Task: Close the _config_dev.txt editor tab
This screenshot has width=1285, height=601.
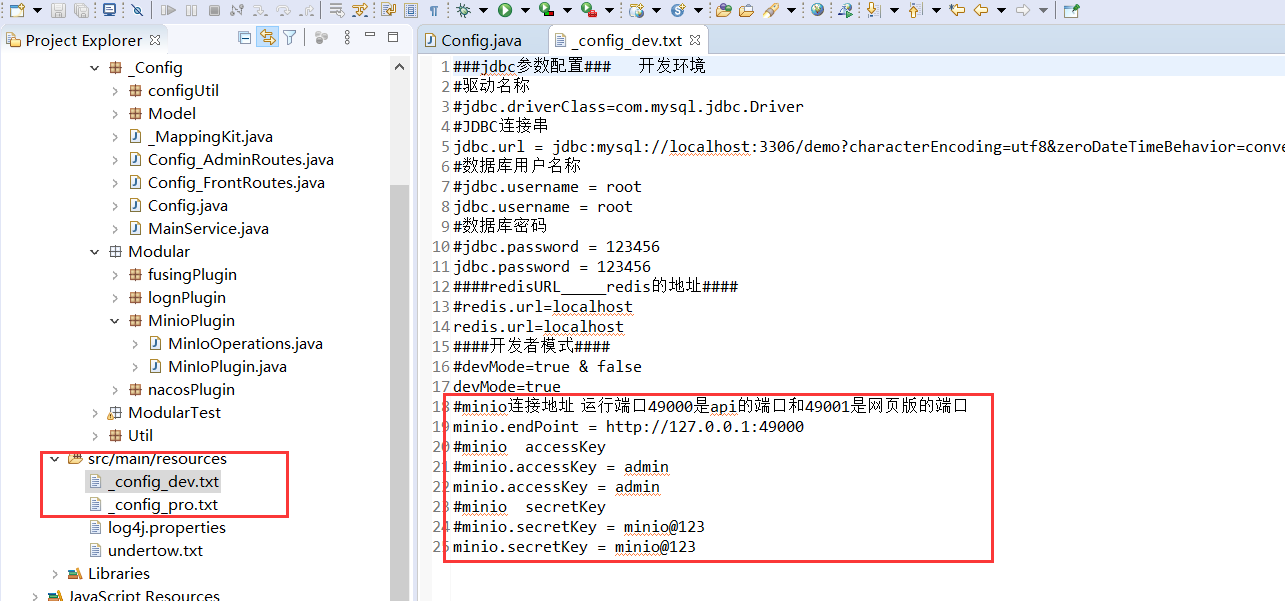Action: pyautogui.click(x=693, y=41)
